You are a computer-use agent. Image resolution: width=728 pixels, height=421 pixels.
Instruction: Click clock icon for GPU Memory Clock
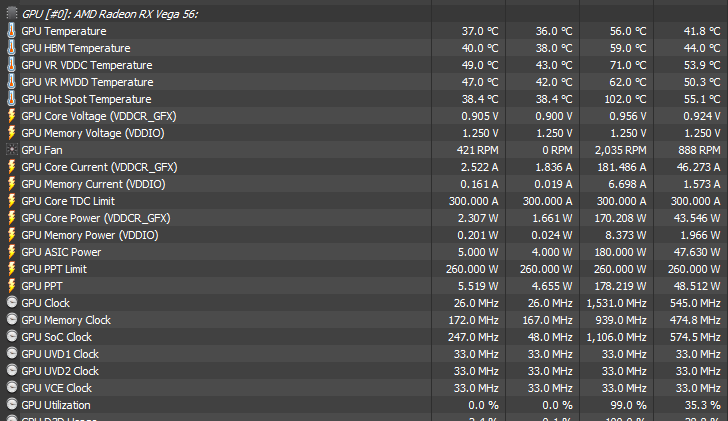click(12, 319)
